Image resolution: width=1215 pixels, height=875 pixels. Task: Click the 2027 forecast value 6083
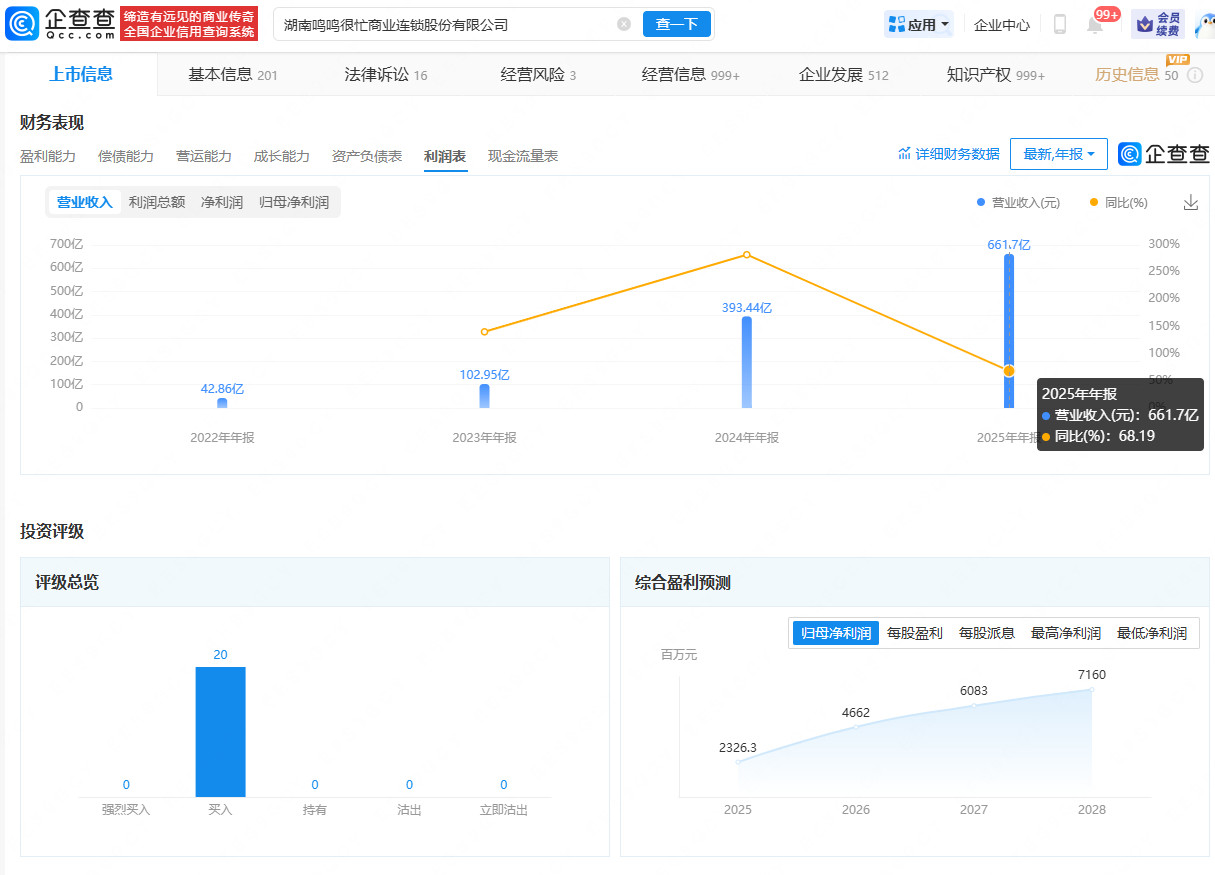point(974,691)
